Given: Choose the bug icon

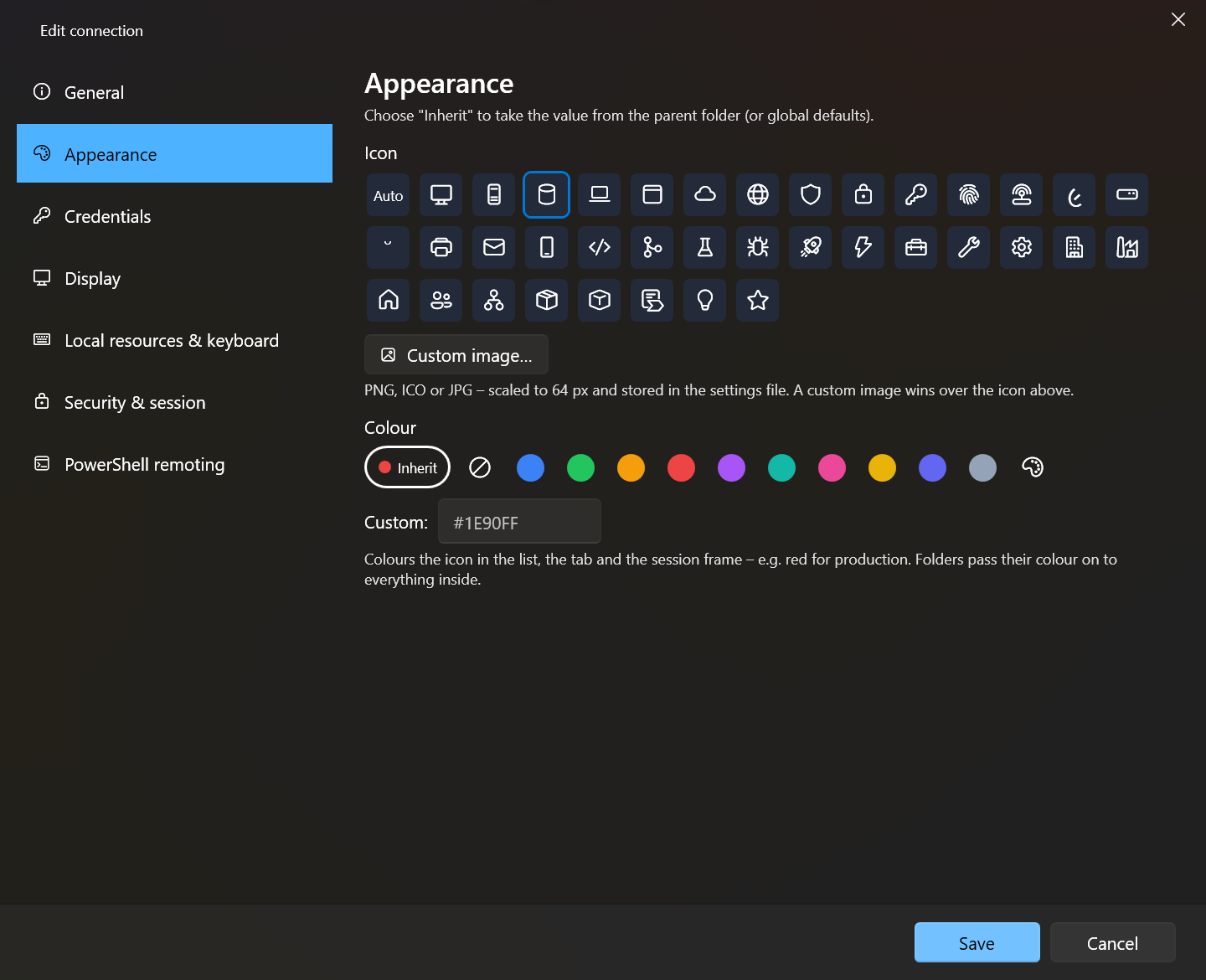Looking at the screenshot, I should (758, 248).
